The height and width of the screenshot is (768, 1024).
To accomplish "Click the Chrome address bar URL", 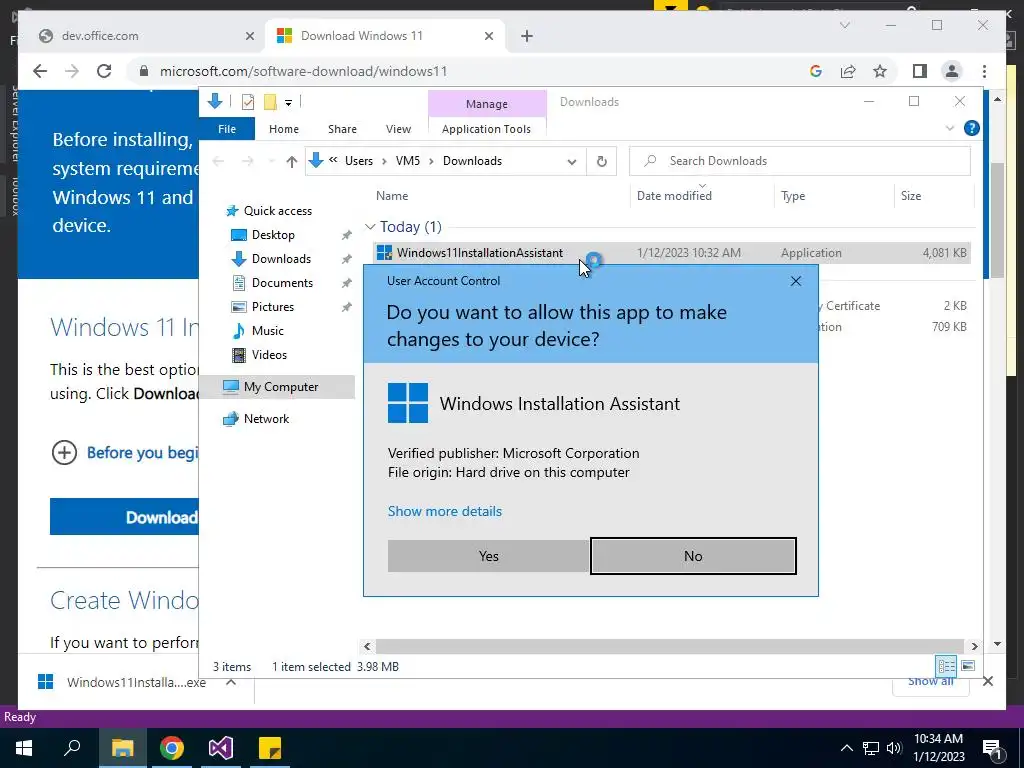I will pos(304,71).
